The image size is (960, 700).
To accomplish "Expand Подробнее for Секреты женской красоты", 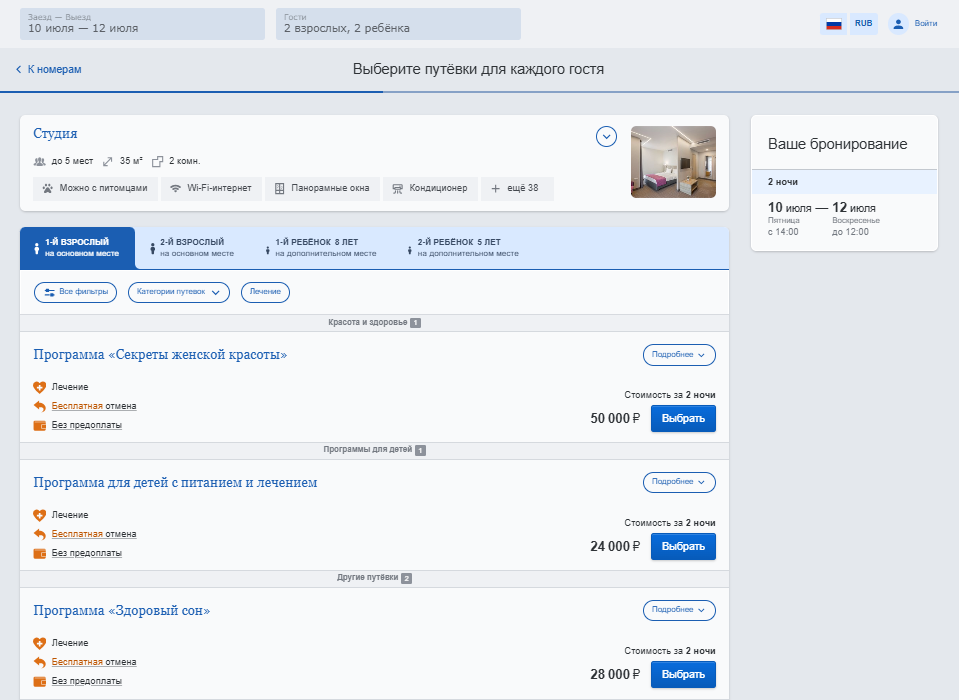I will point(679,355).
